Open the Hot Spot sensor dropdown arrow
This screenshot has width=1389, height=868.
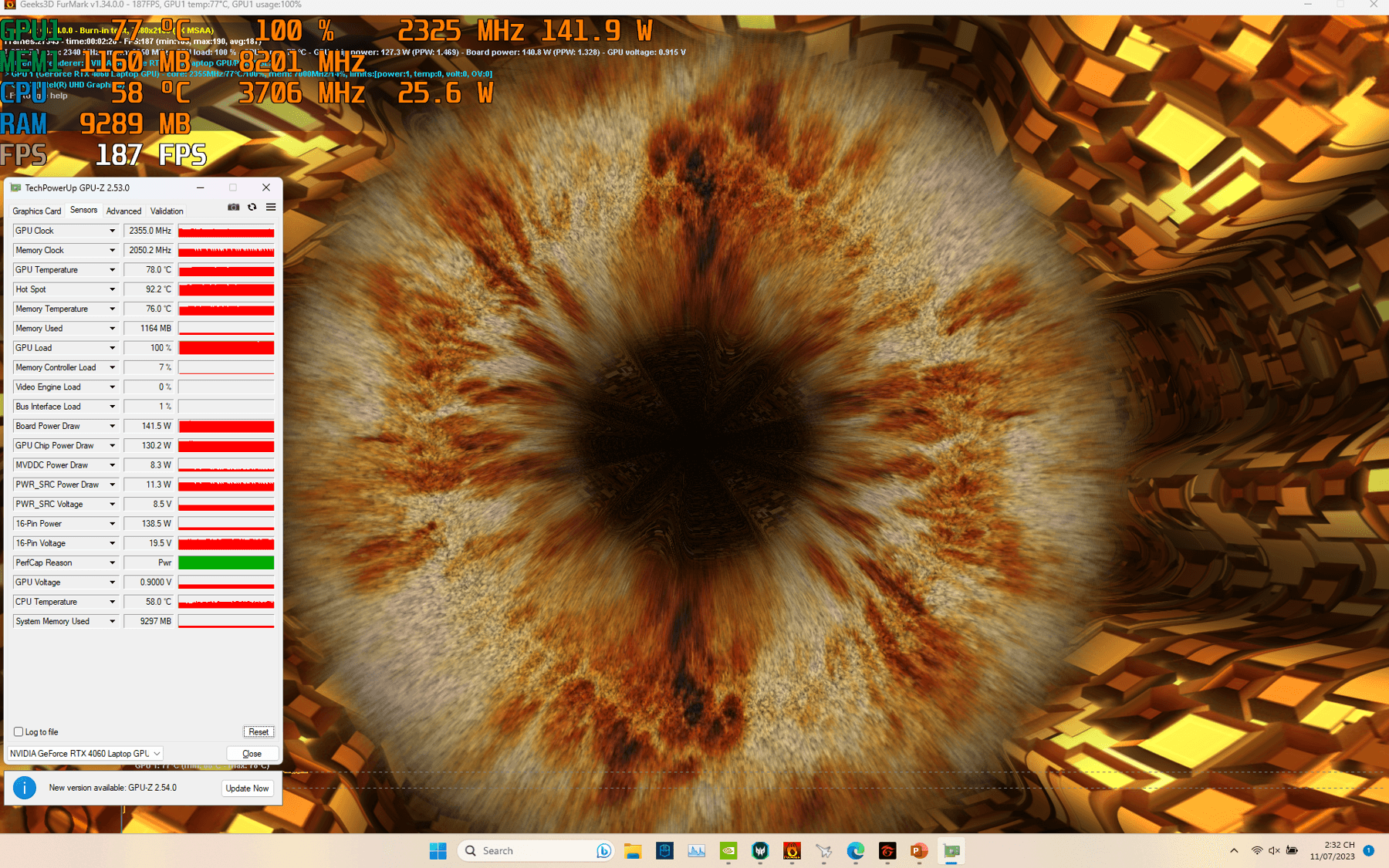point(112,289)
